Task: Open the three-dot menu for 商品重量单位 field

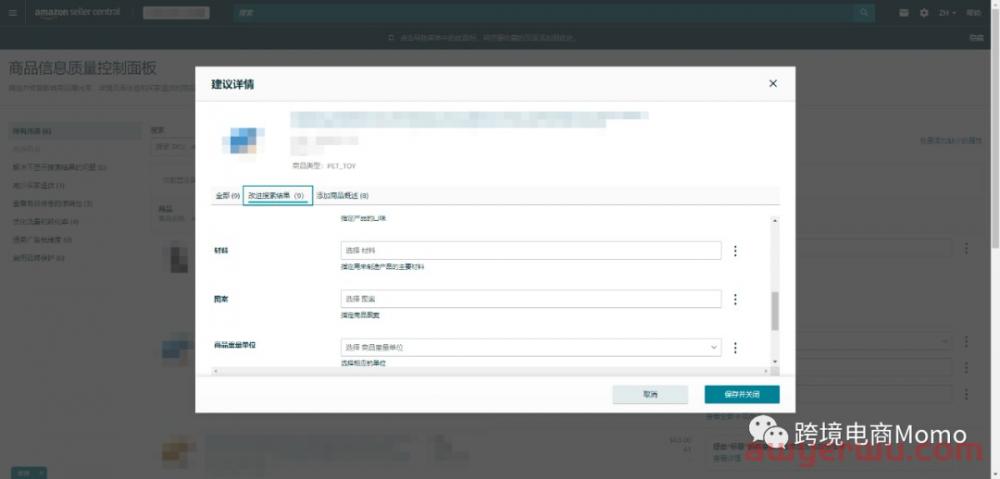Action: pos(735,347)
